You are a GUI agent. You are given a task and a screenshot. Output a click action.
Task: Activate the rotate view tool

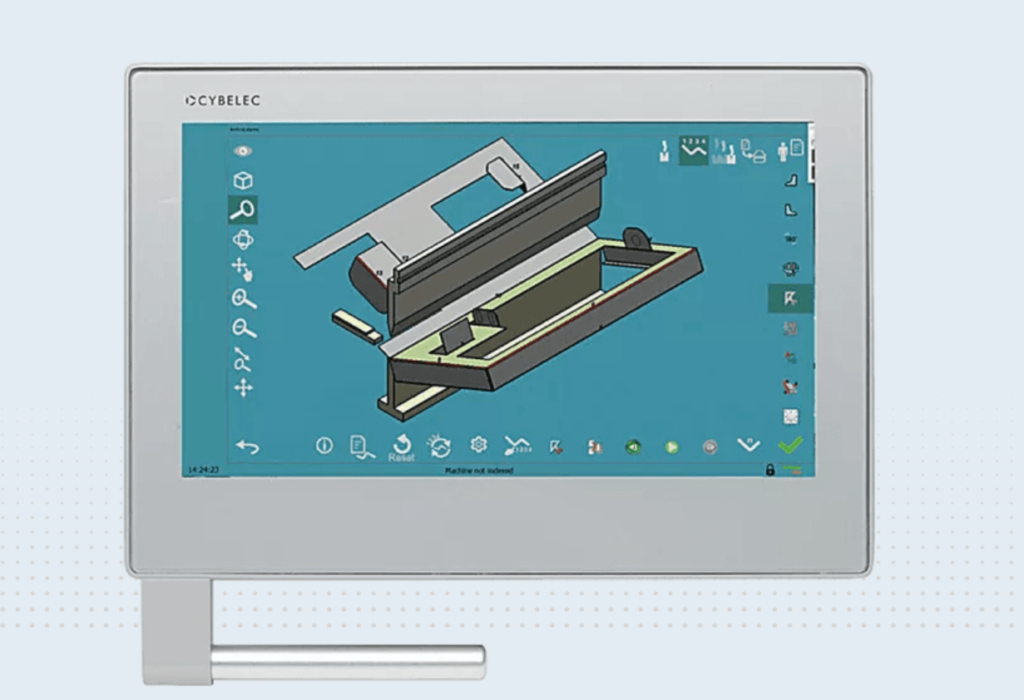(x=242, y=239)
